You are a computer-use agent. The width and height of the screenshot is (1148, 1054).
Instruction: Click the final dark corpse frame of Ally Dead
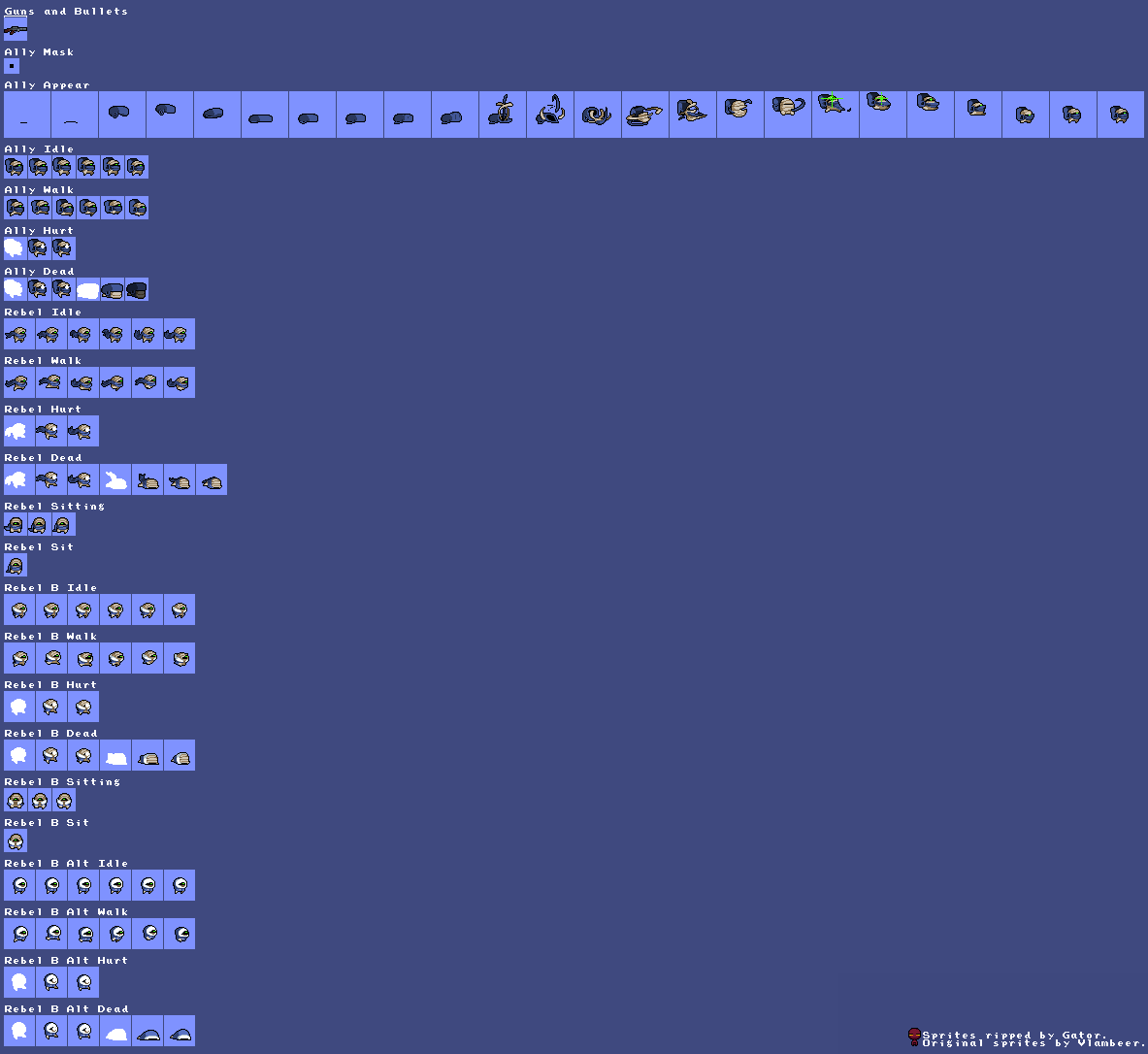click(136, 289)
